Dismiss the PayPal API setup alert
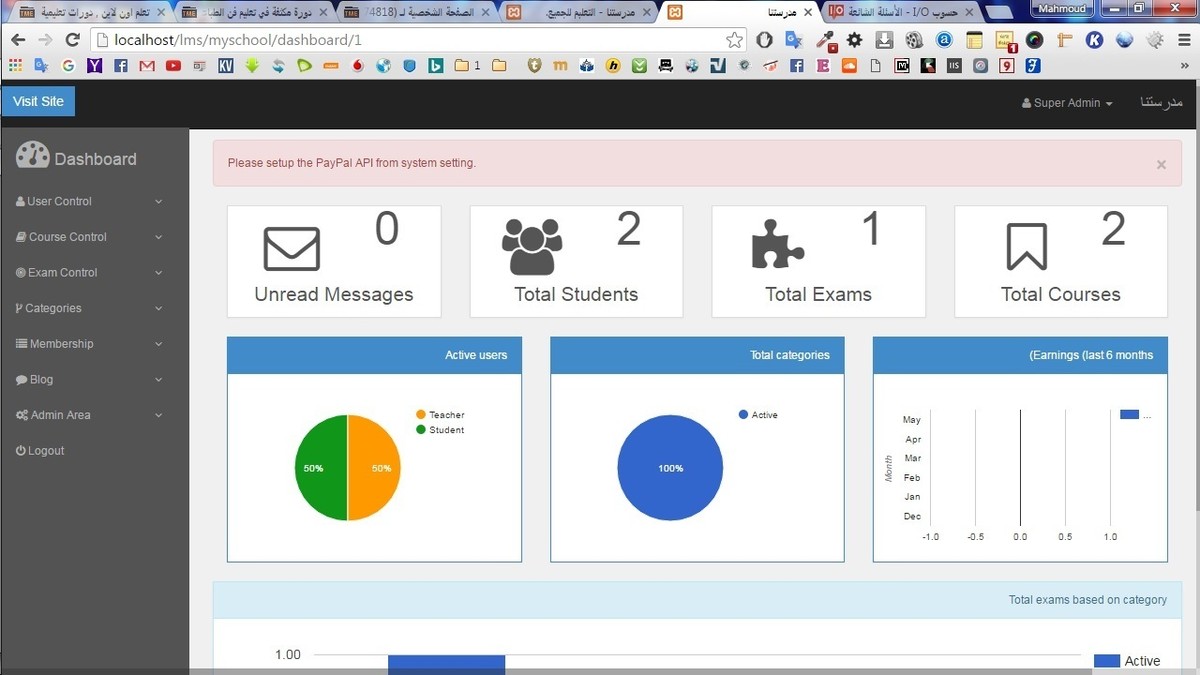The image size is (1200, 675). pyautogui.click(x=1161, y=165)
